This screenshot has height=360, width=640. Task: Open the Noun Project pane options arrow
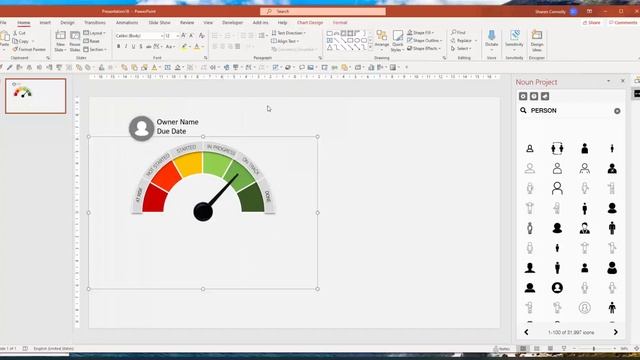tap(608, 81)
